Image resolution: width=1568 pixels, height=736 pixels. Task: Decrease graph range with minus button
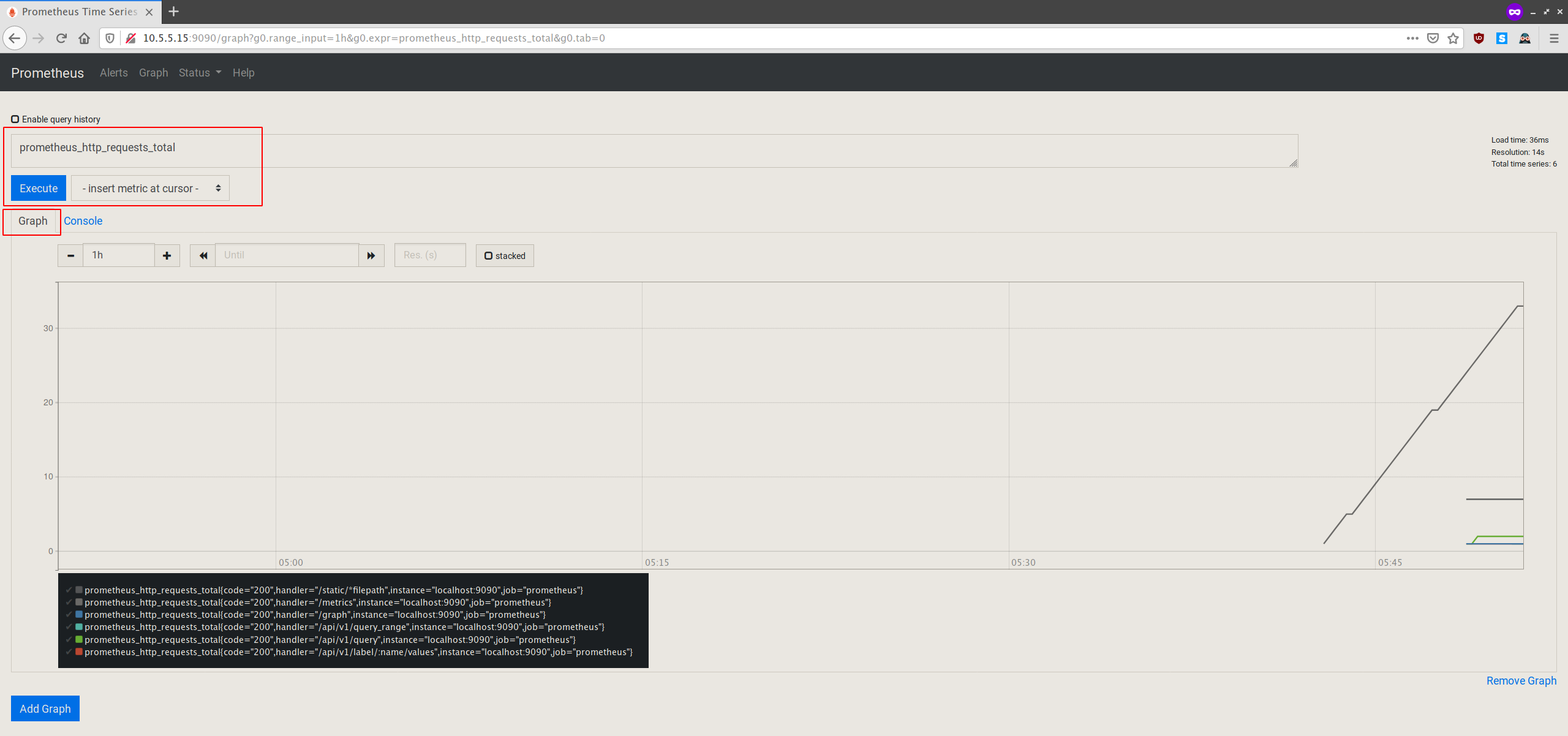(70, 255)
